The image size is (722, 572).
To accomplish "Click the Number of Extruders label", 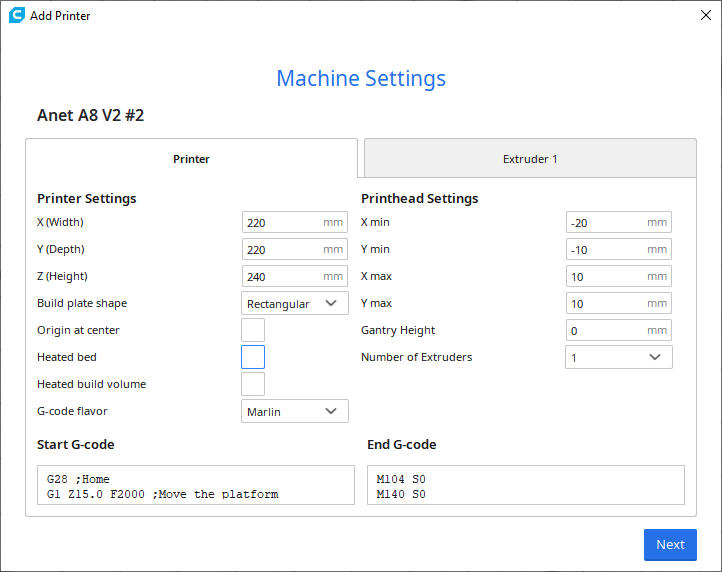I will tap(417, 357).
